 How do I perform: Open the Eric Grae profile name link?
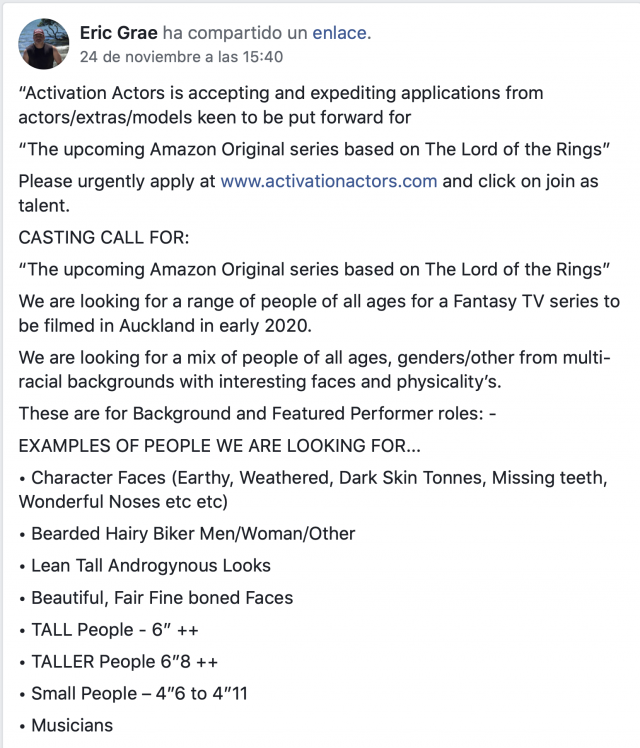118,33
